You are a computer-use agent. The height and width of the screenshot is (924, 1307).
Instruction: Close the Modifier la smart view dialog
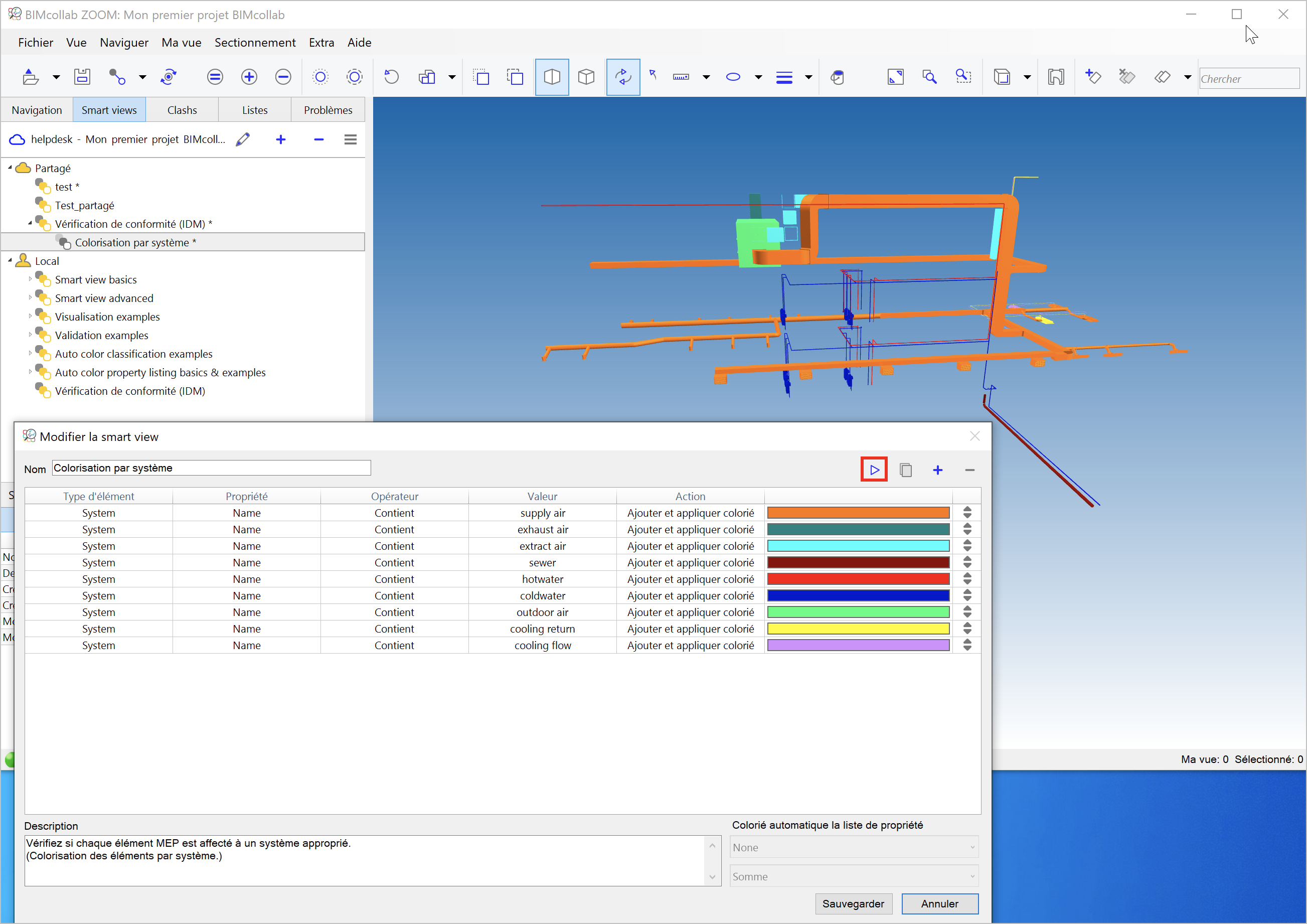pyautogui.click(x=974, y=436)
